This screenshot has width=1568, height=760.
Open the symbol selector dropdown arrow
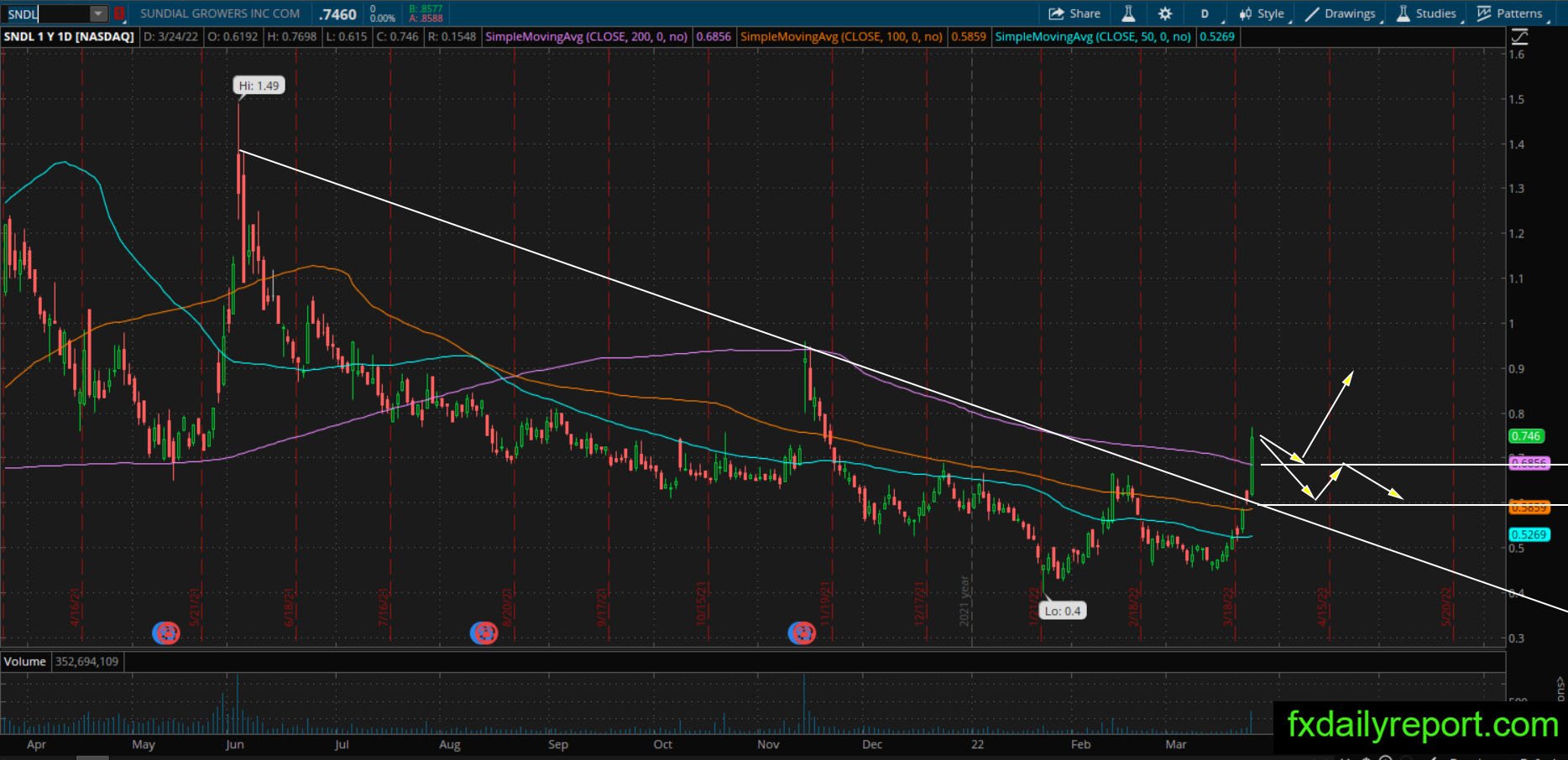pos(99,13)
